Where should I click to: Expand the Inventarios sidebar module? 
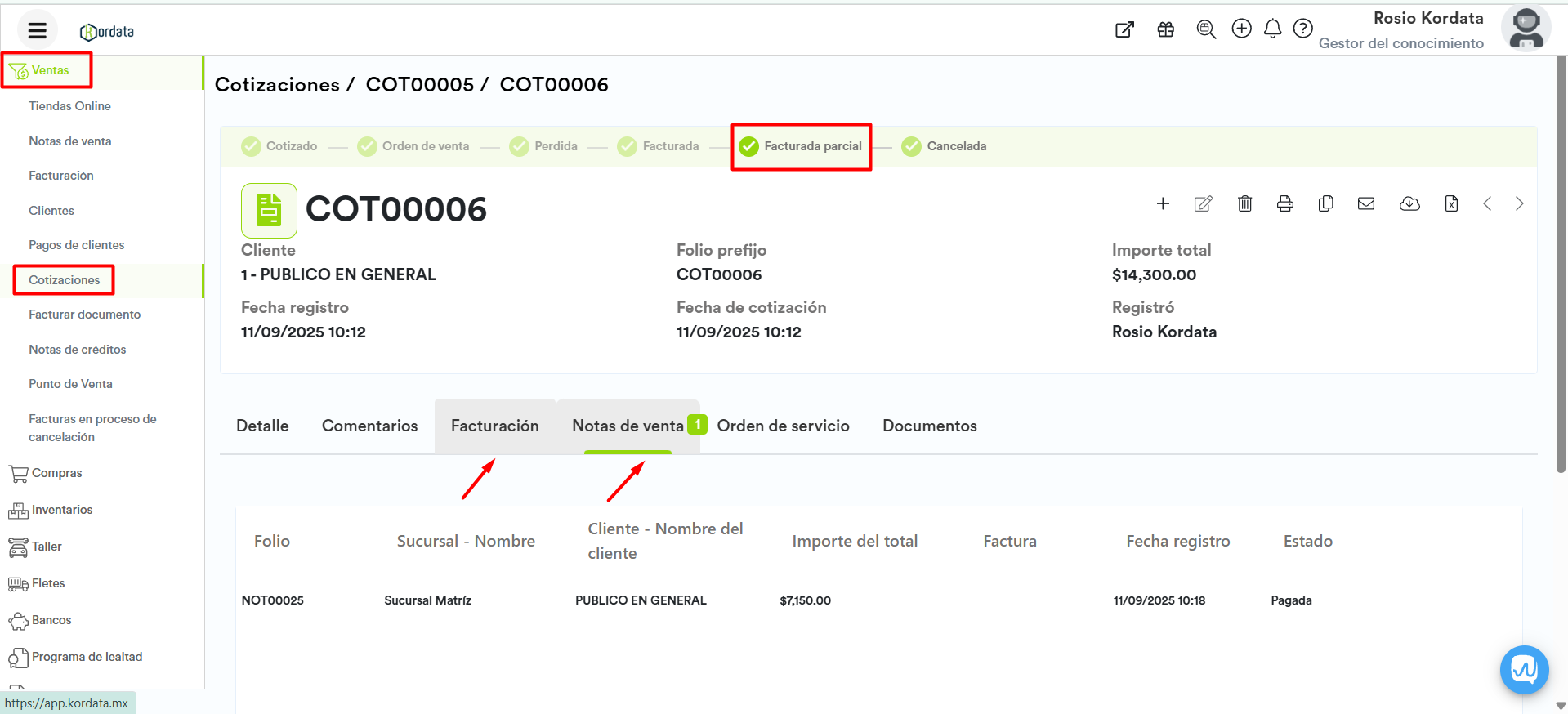click(x=61, y=510)
